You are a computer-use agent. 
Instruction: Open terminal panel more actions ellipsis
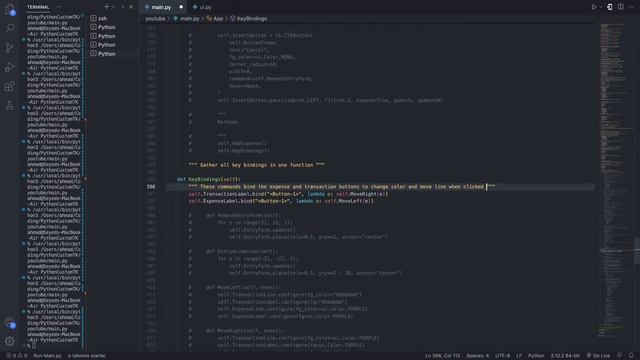tap(59, 7)
